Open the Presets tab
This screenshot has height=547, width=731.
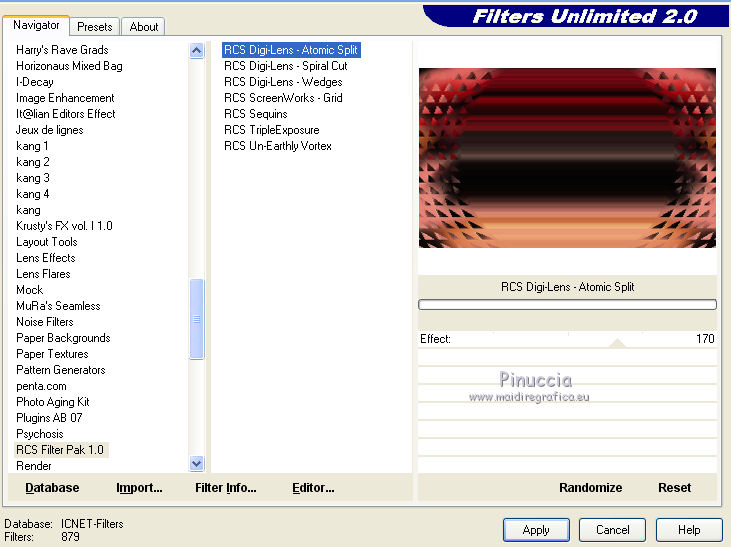95,27
